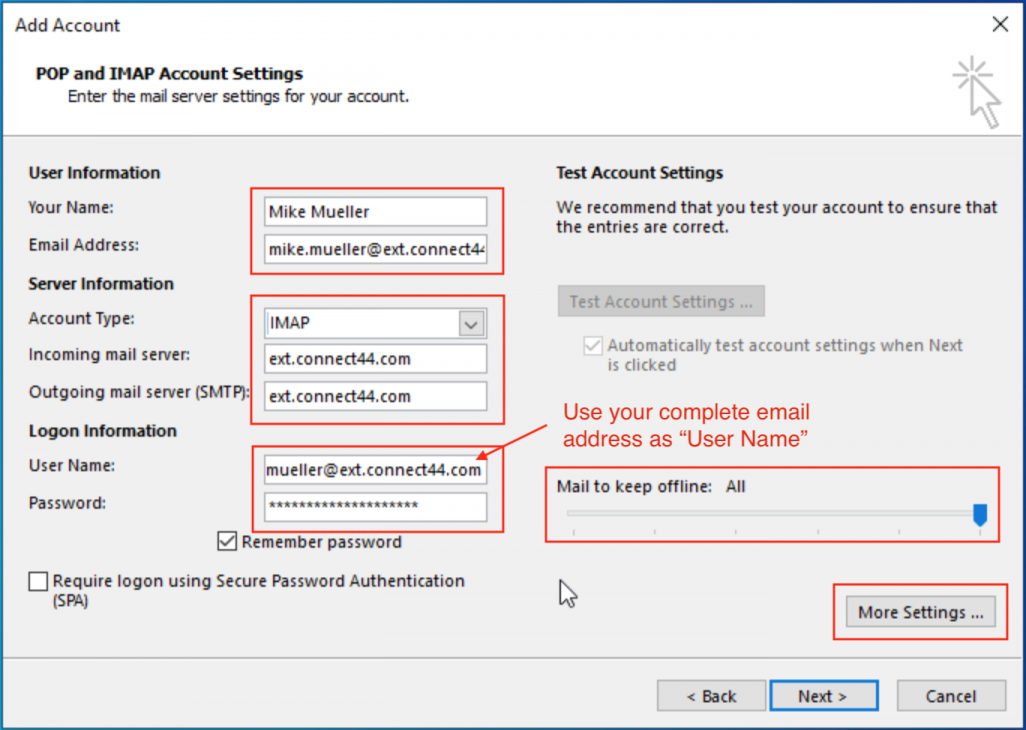1026x730 pixels.
Task: Select the Incoming mail server field
Action: click(x=375, y=359)
